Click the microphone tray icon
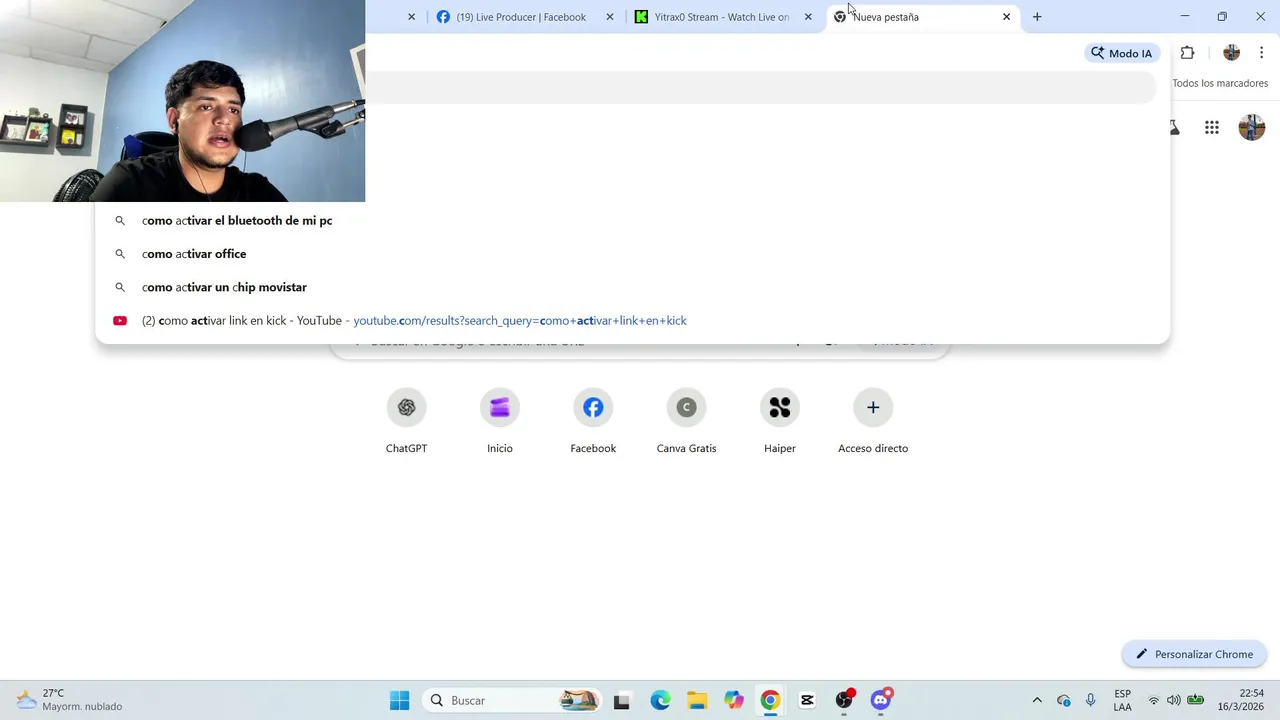 1090,700
